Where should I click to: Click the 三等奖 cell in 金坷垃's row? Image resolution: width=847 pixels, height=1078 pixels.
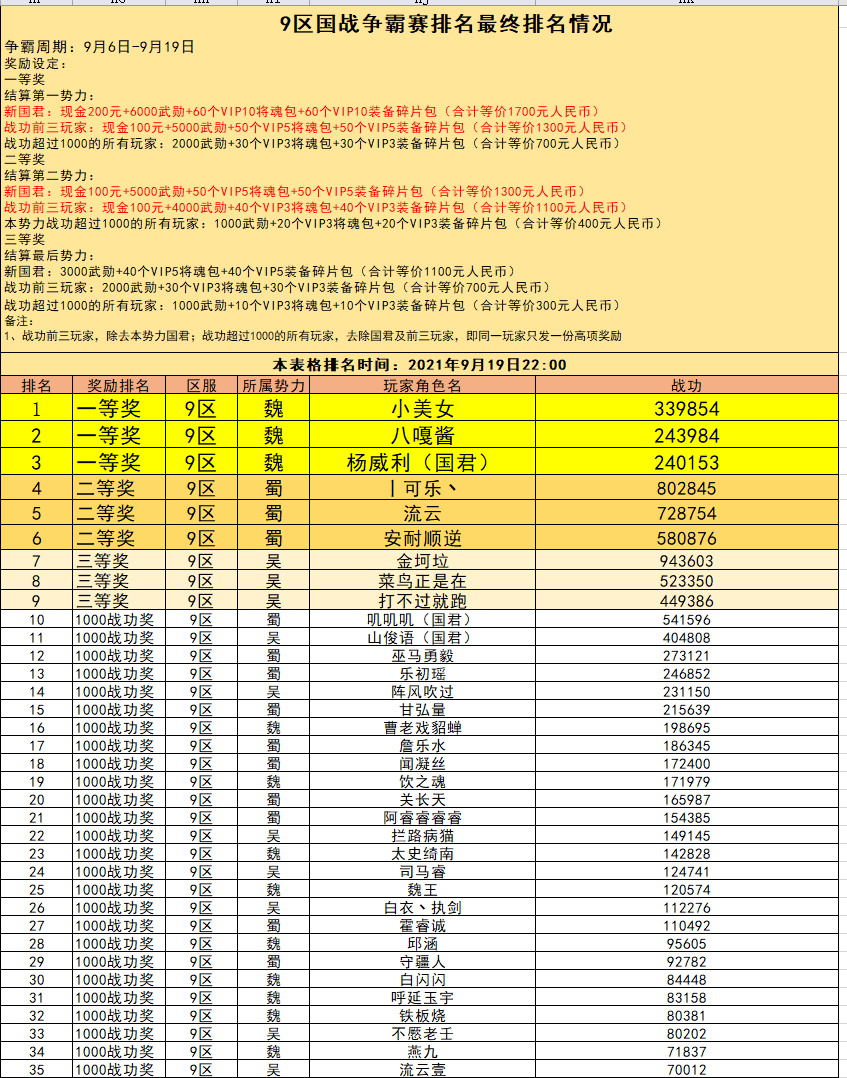click(119, 561)
